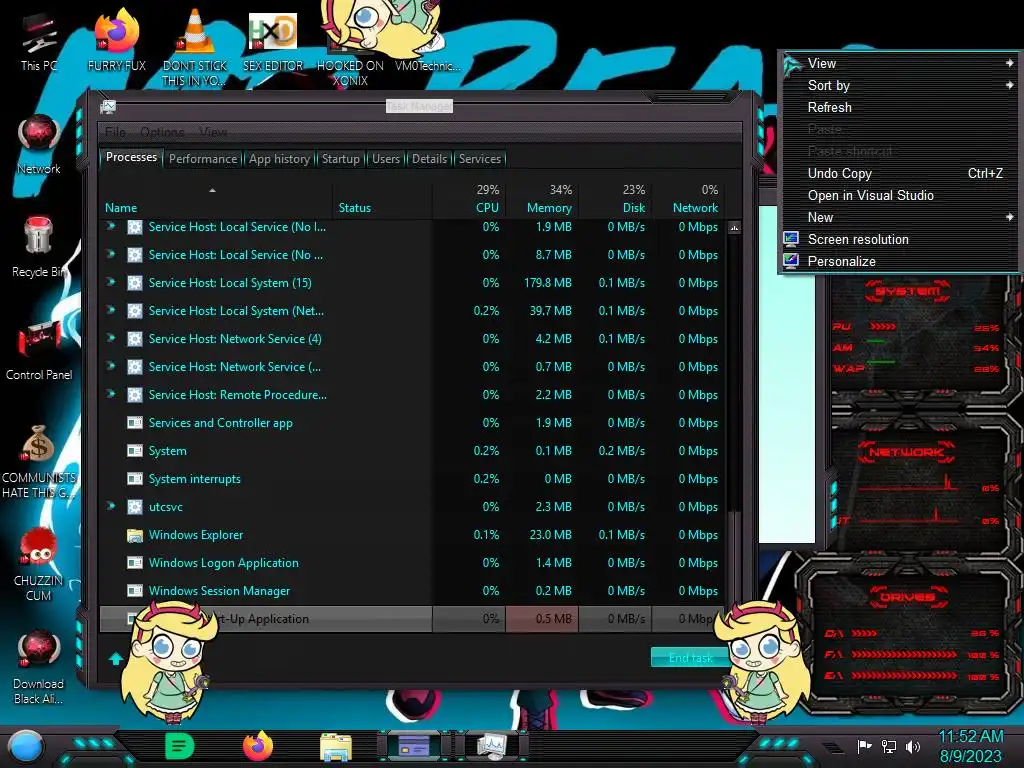Sort processes by the Memory column

(x=542, y=199)
